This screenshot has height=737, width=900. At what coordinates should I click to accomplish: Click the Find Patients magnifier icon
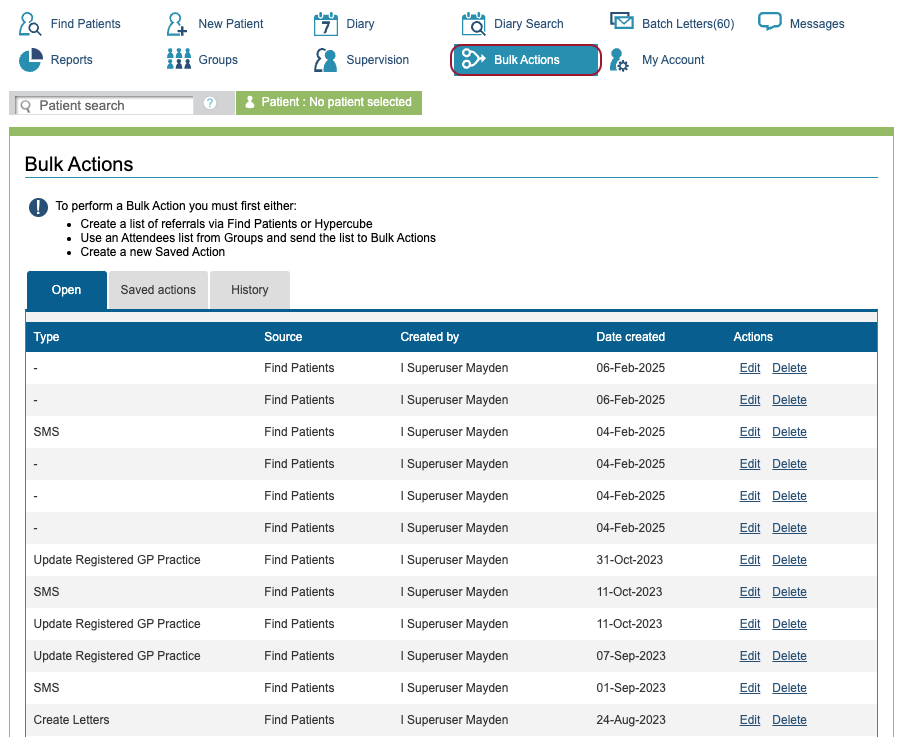point(31,24)
